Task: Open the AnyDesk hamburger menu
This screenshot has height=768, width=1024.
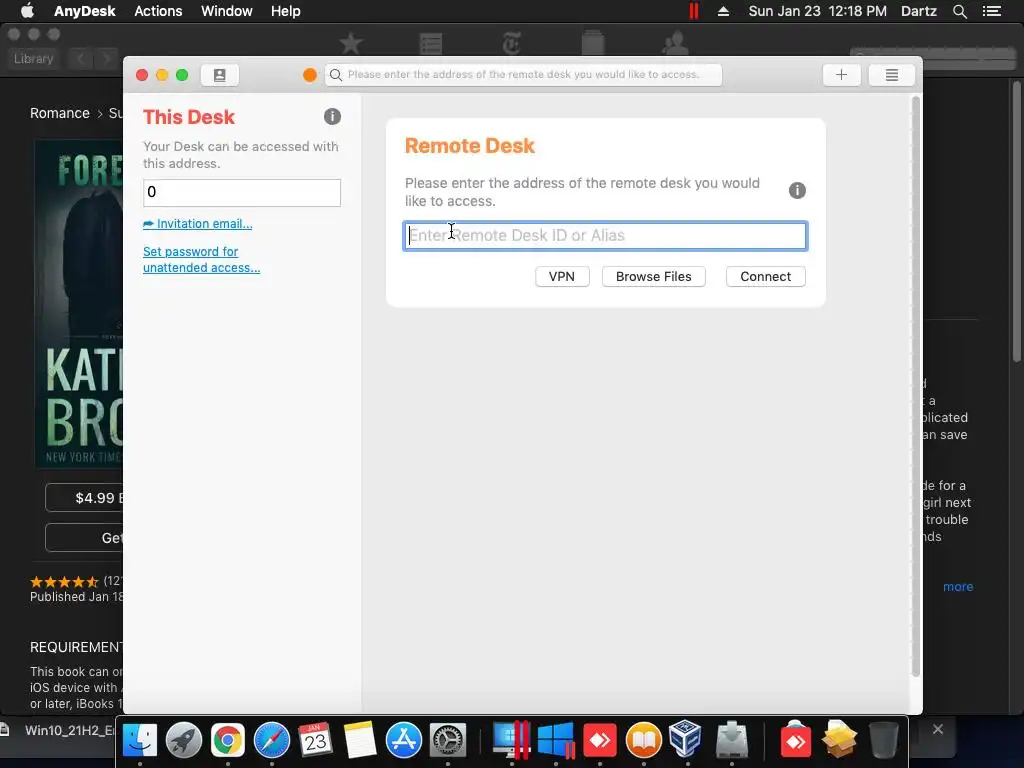Action: point(891,75)
